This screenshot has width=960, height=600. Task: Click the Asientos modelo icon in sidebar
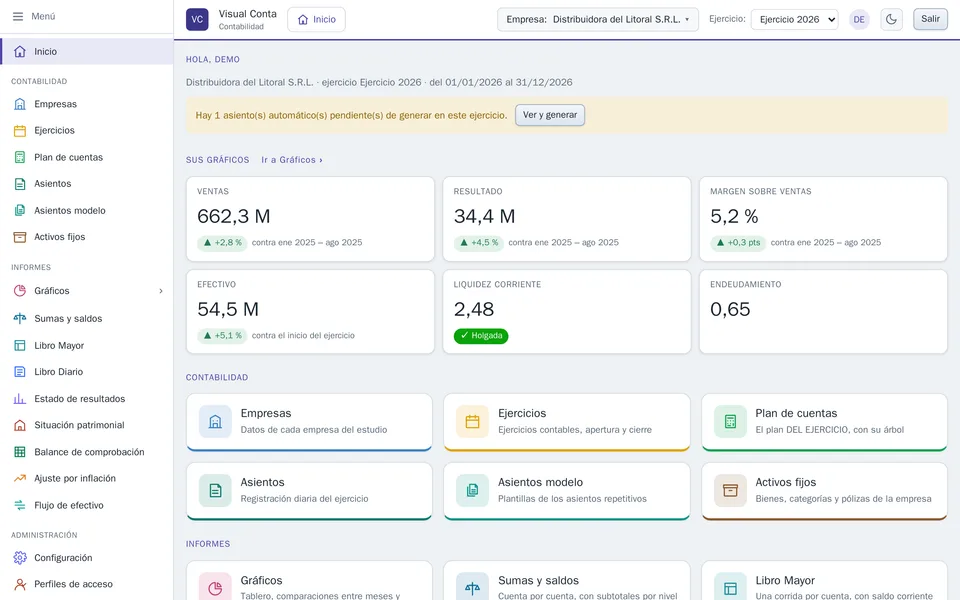coord(20,211)
